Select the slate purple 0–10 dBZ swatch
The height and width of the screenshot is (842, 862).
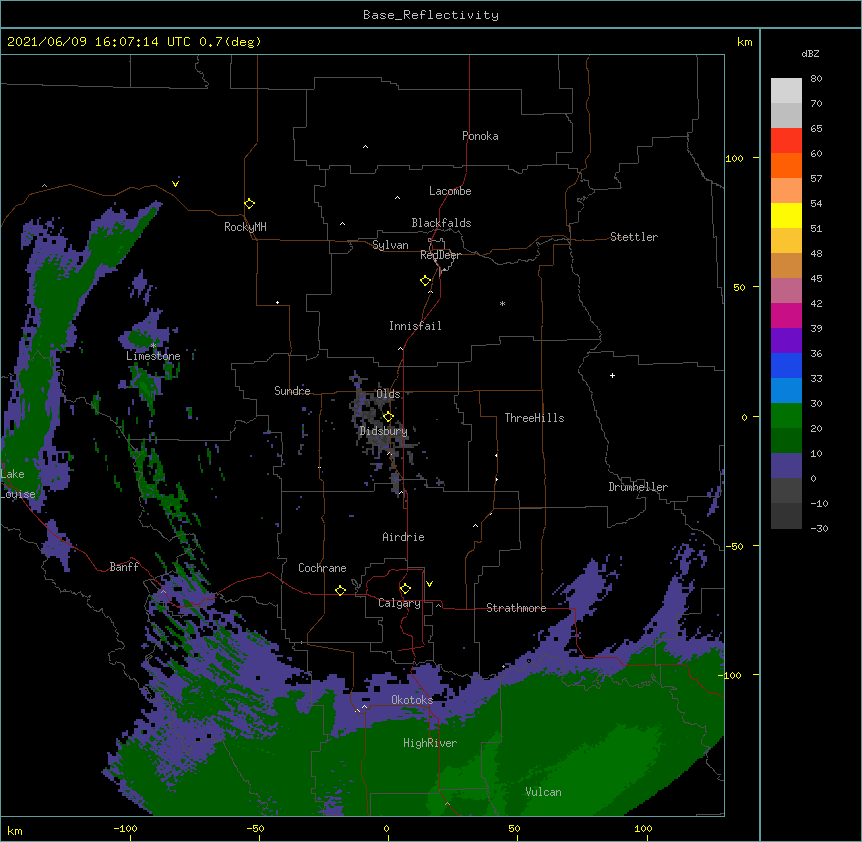click(x=786, y=466)
